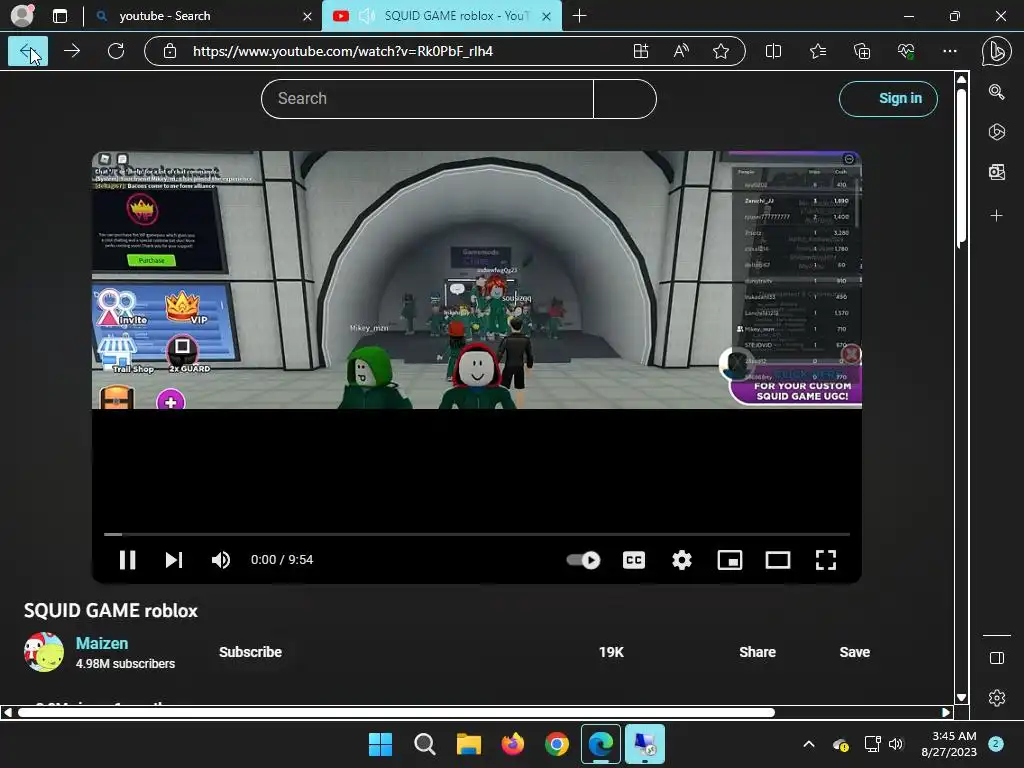This screenshot has width=1024, height=768.
Task: Mute tab via speaker icon on tab
Action: click(367, 16)
